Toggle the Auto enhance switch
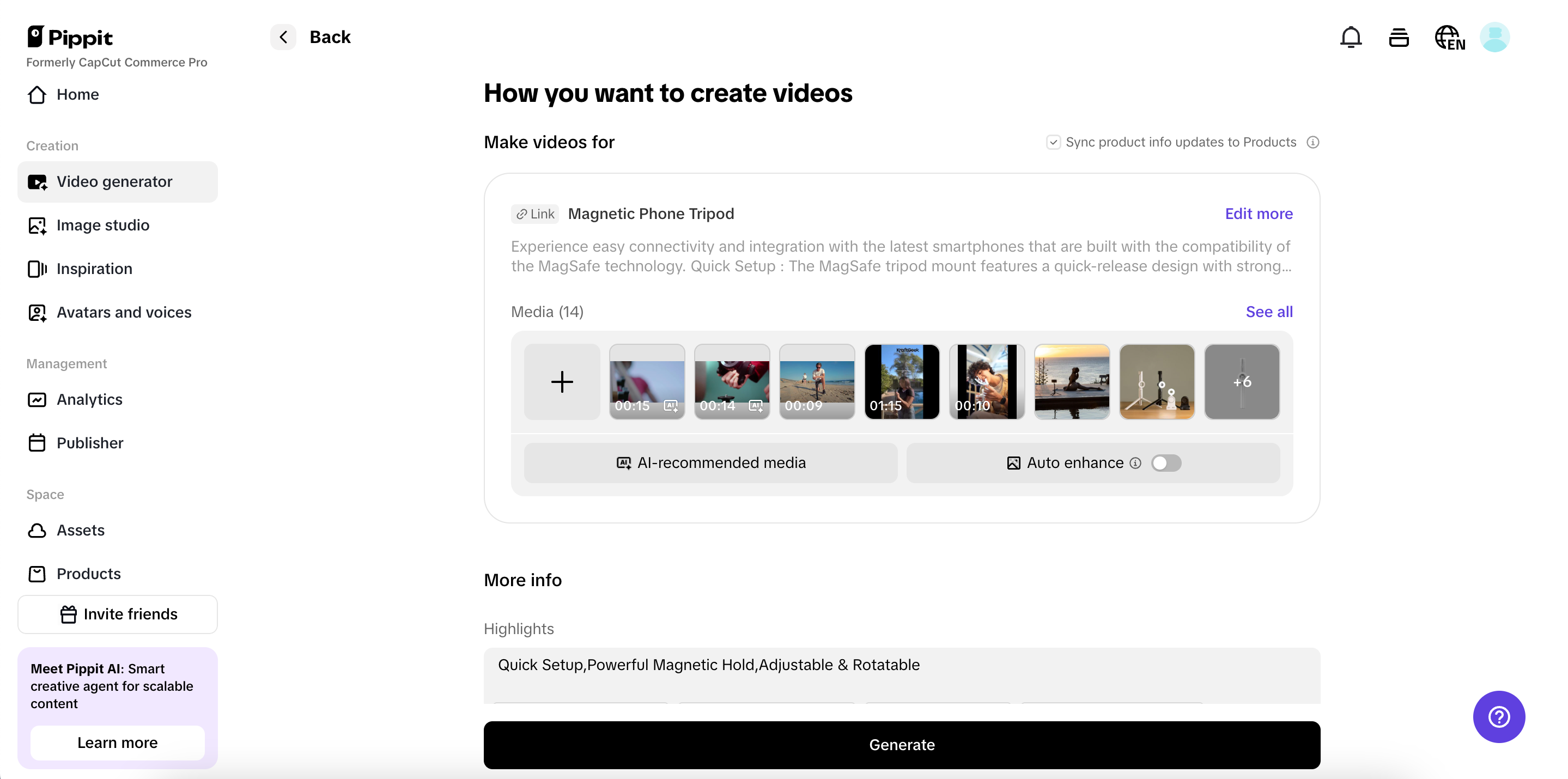 [x=1166, y=462]
